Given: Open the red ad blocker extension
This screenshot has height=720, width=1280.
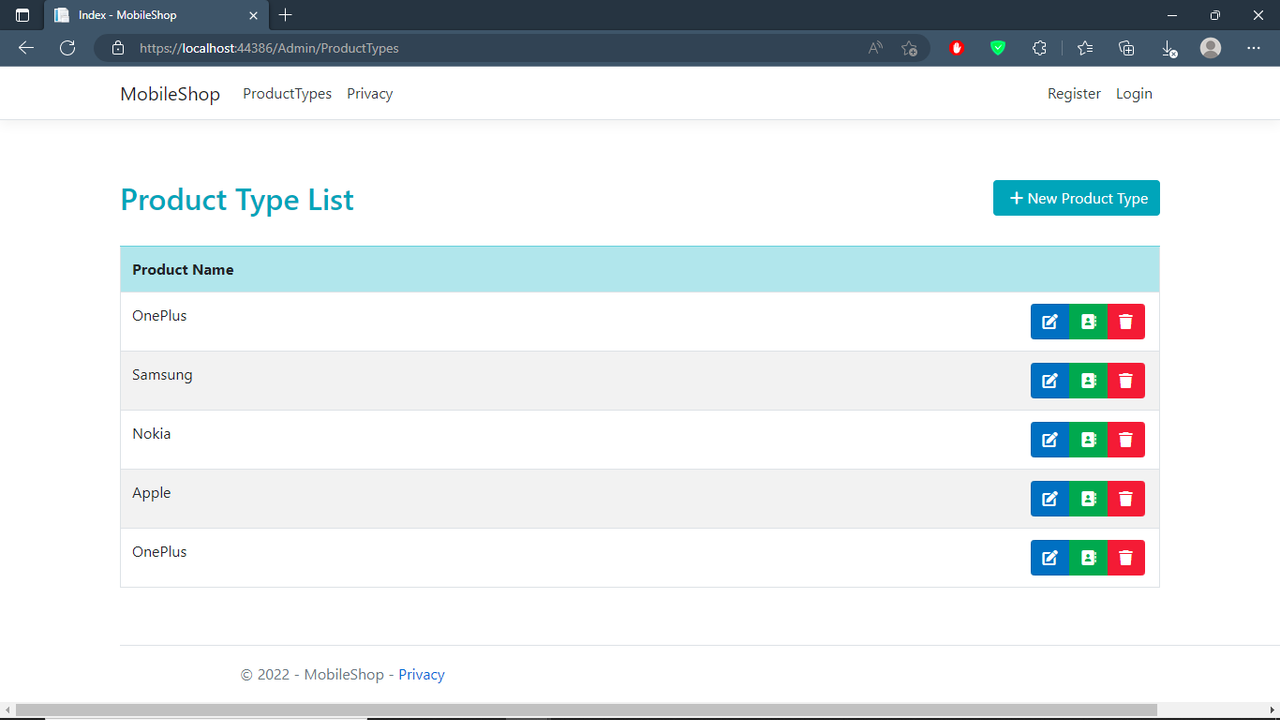Looking at the screenshot, I should (x=957, y=48).
